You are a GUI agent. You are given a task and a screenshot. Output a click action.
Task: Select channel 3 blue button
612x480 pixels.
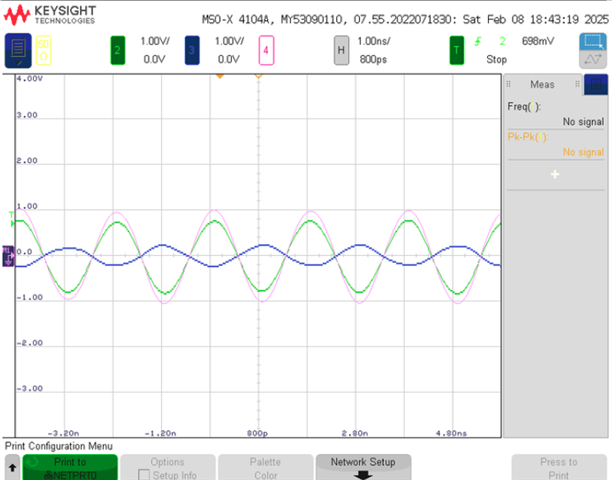(192, 50)
